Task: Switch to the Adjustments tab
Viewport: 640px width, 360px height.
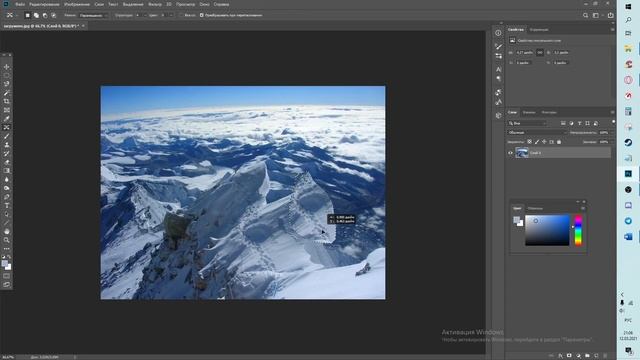Action: tap(539, 30)
